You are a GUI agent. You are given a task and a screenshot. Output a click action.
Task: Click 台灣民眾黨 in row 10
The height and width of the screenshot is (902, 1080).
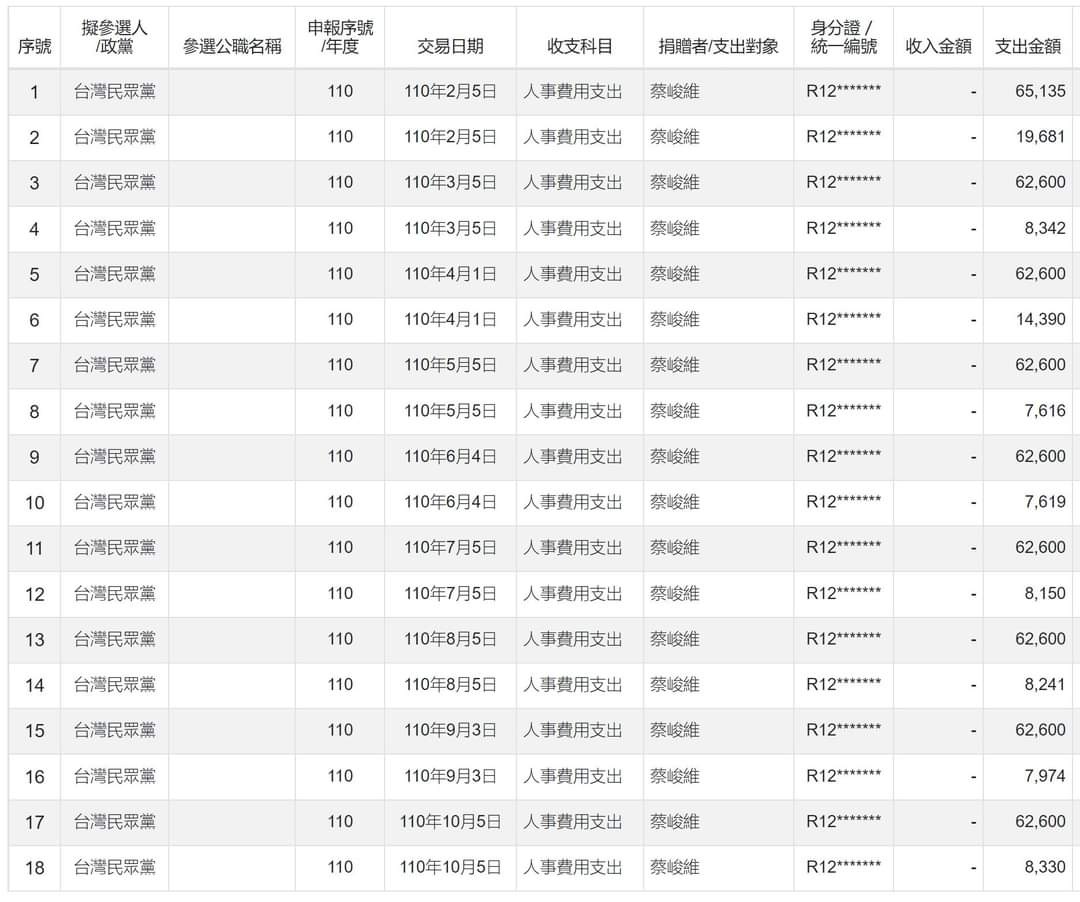click(114, 501)
